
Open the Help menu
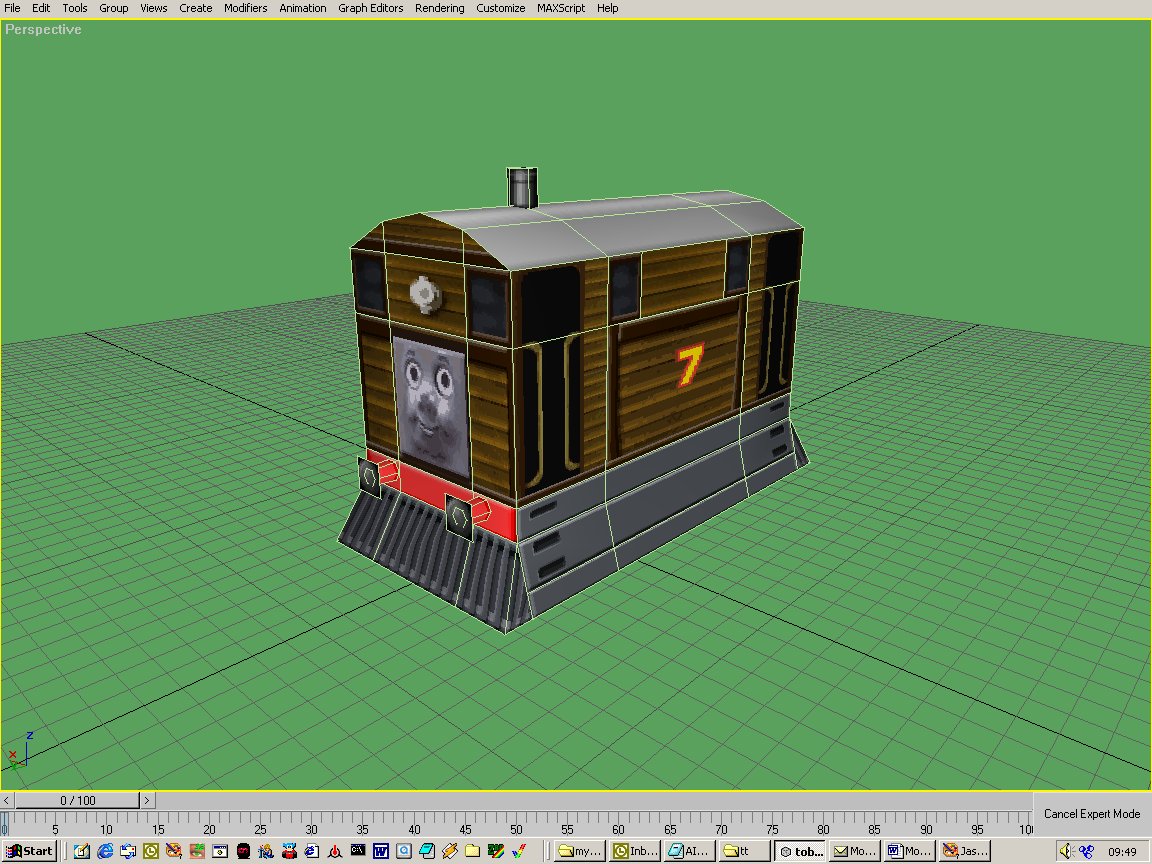(x=607, y=8)
